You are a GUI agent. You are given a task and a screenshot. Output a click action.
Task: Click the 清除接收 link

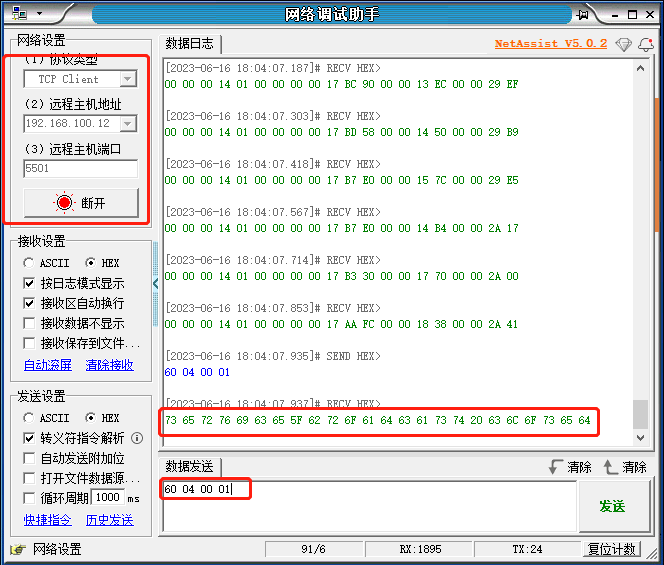(x=110, y=365)
